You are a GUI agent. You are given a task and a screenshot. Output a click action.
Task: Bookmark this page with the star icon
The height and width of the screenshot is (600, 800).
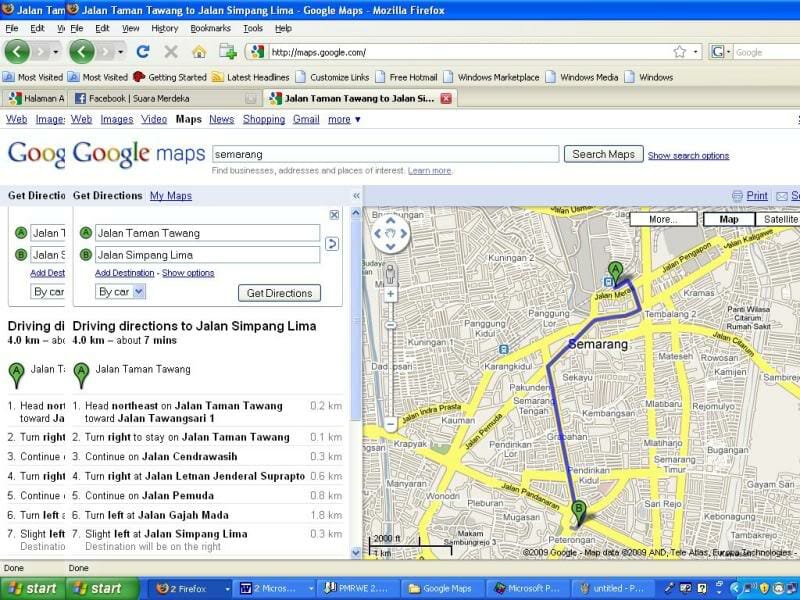[x=679, y=52]
